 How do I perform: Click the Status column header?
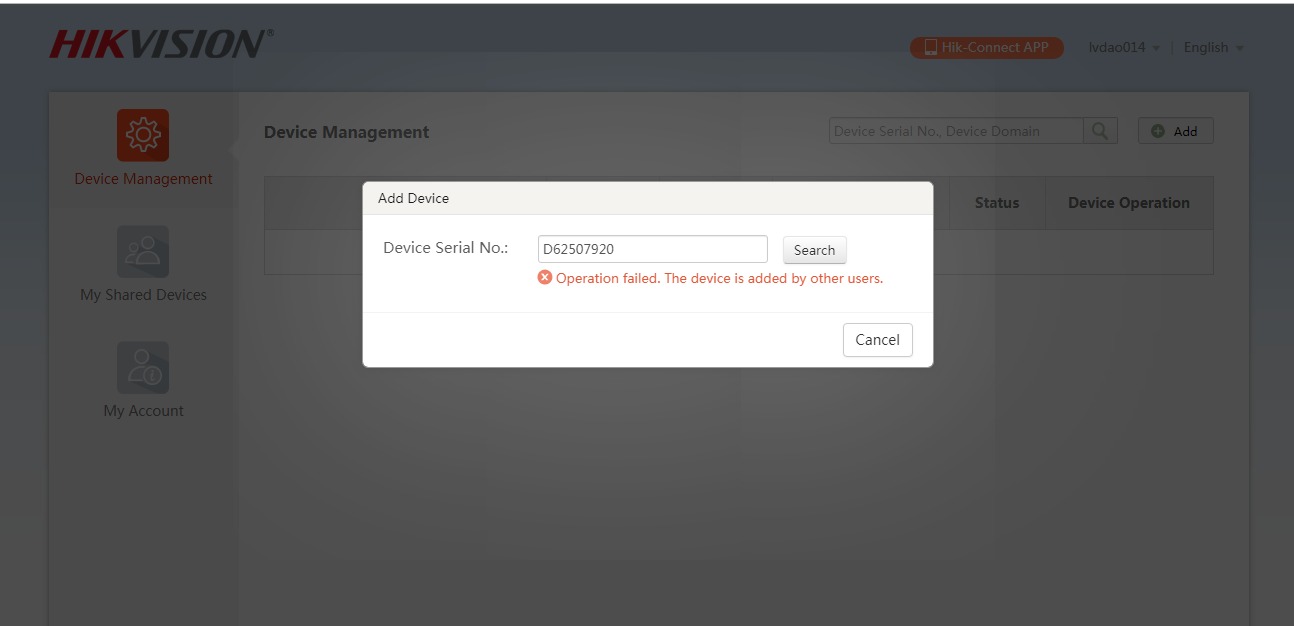tap(996, 203)
